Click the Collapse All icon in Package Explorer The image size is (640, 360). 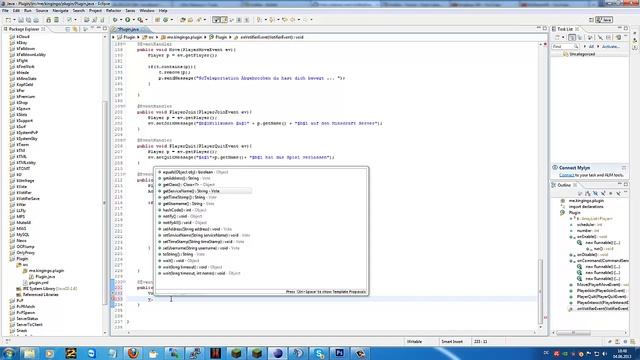point(67,29)
